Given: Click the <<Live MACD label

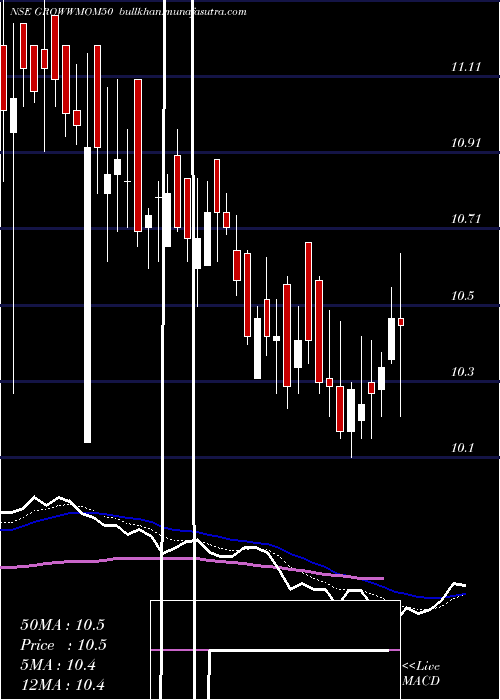Looking at the screenshot, I should tap(421, 673).
